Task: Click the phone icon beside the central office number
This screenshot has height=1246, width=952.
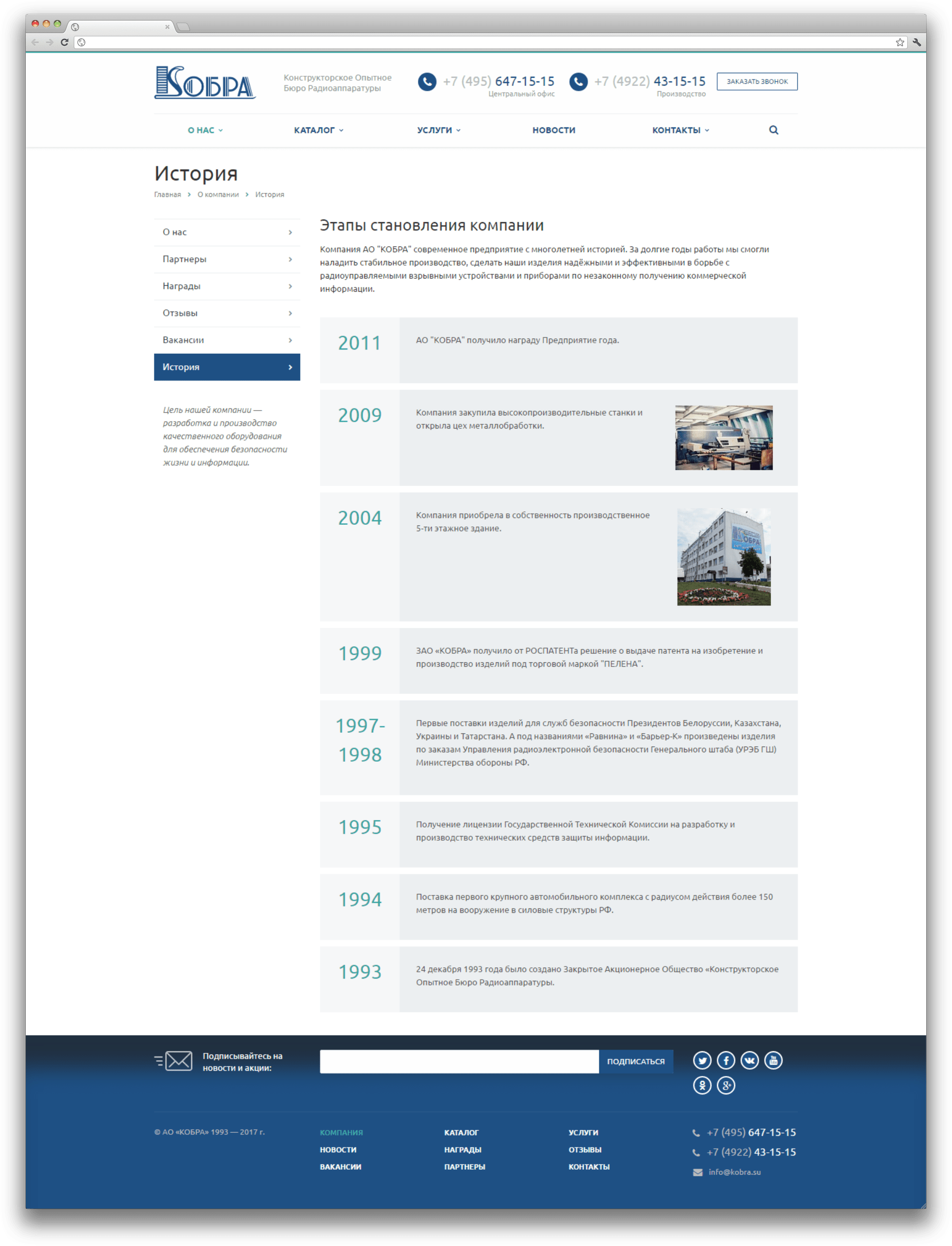Action: pyautogui.click(x=427, y=82)
